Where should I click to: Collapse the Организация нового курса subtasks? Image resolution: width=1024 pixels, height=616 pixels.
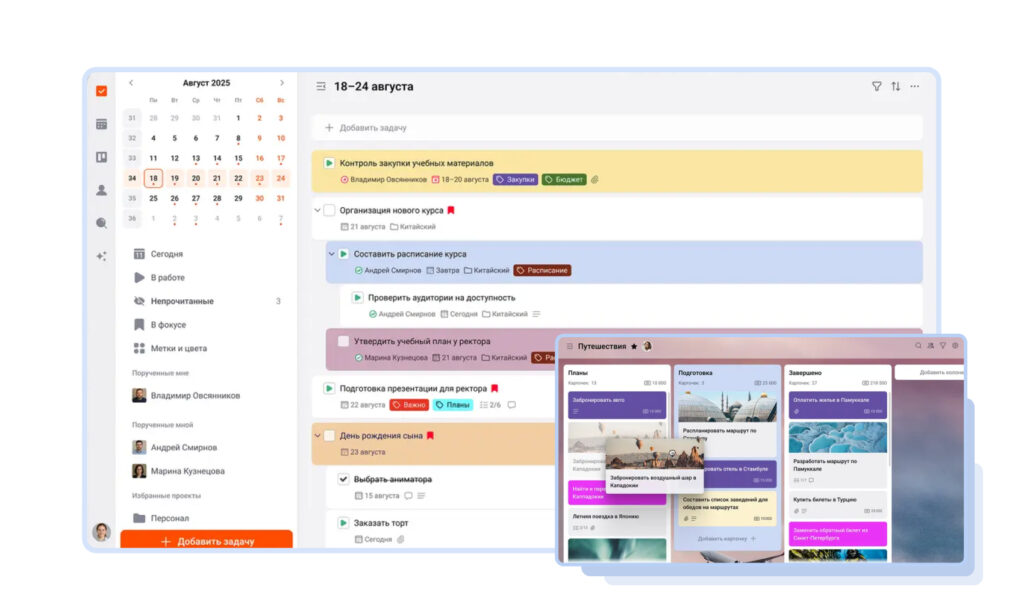[x=318, y=211]
